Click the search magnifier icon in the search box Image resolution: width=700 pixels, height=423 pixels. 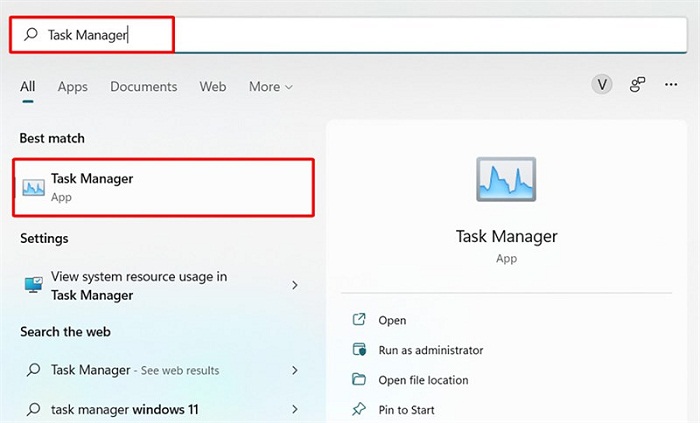[x=31, y=34]
